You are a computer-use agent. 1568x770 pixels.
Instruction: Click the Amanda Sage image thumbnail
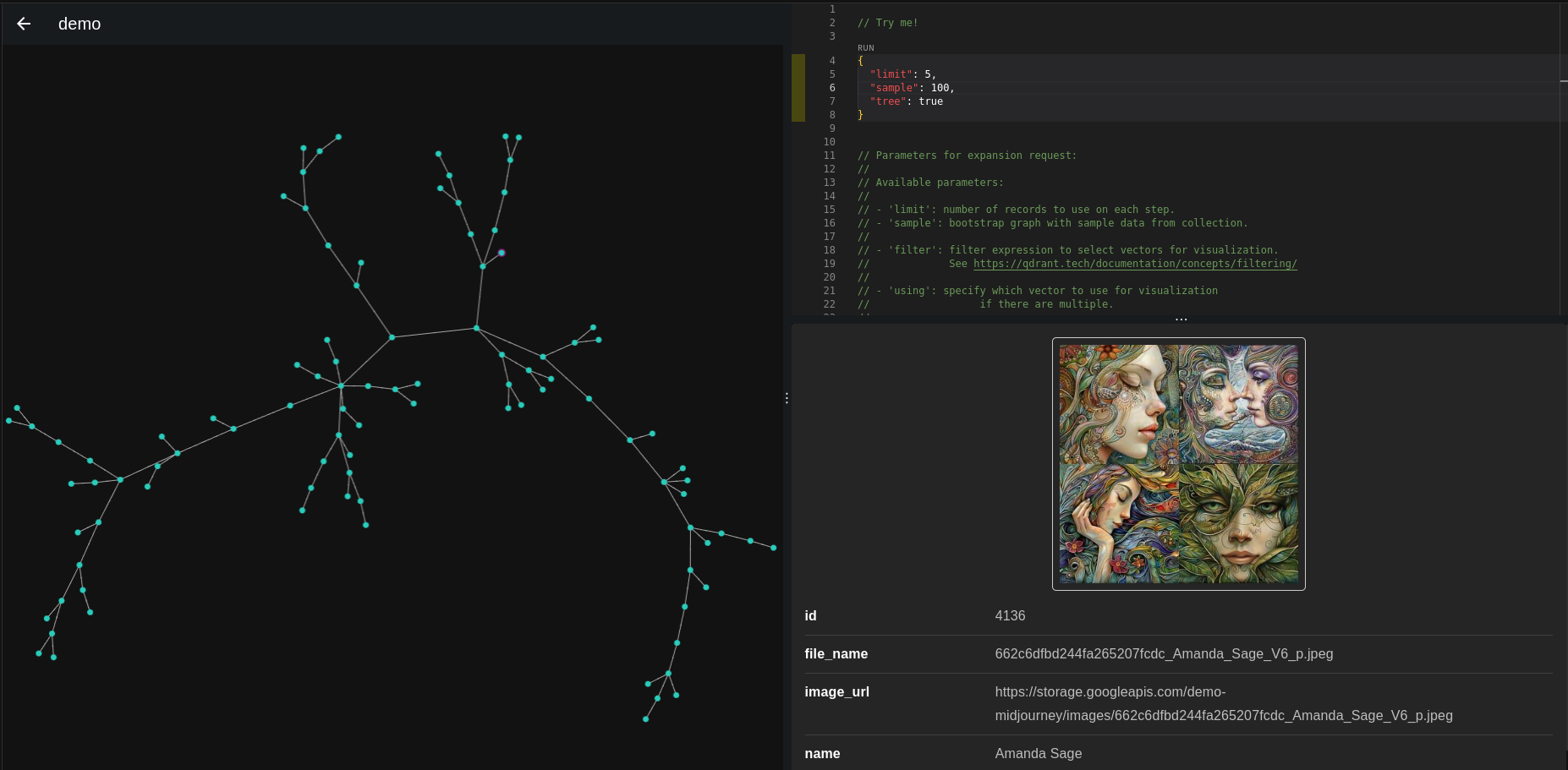(1178, 464)
